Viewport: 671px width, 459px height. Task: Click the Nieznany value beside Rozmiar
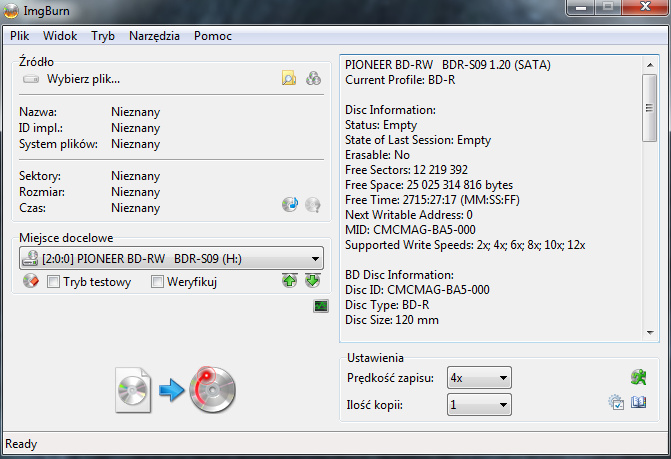pos(136,192)
